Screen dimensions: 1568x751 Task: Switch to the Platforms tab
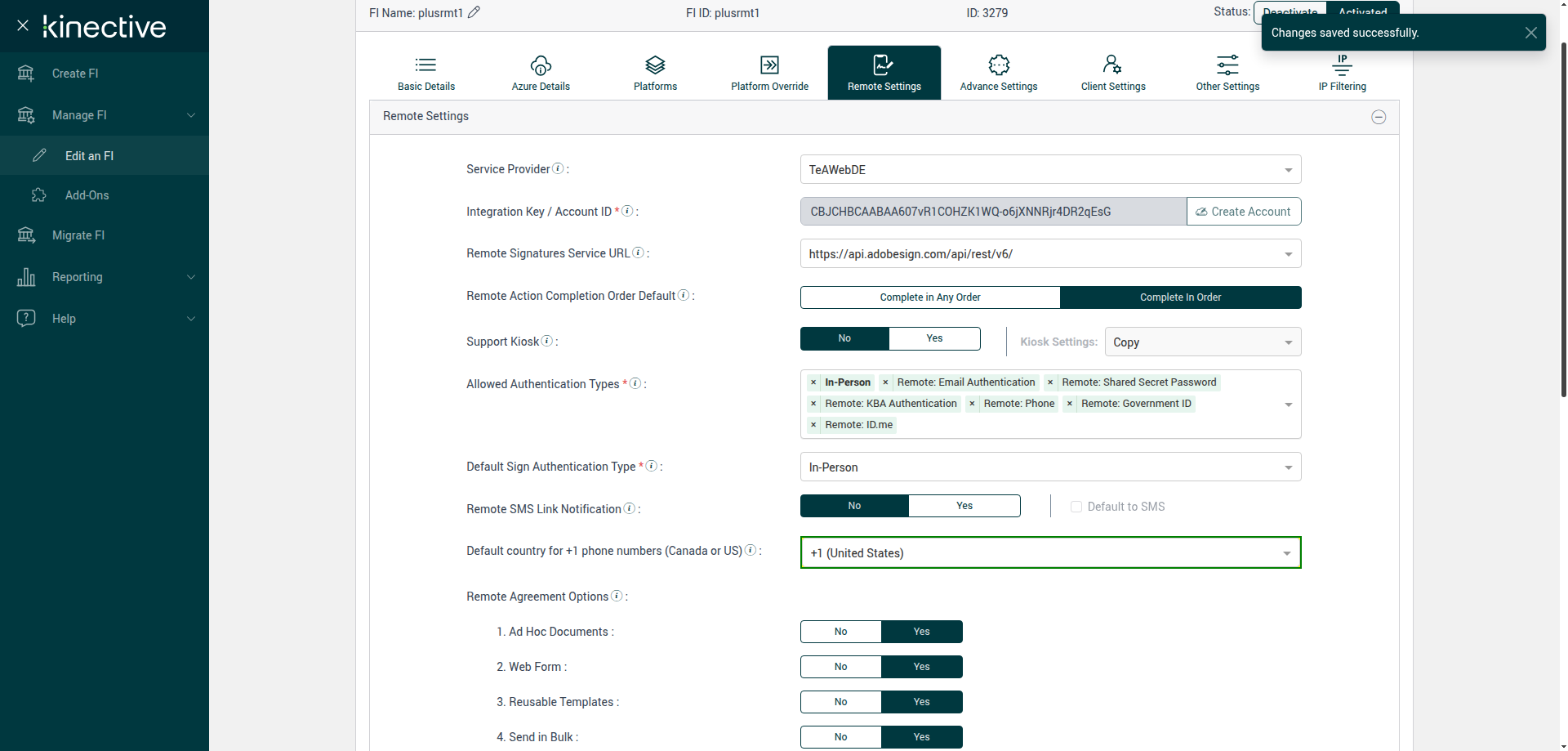pos(655,73)
